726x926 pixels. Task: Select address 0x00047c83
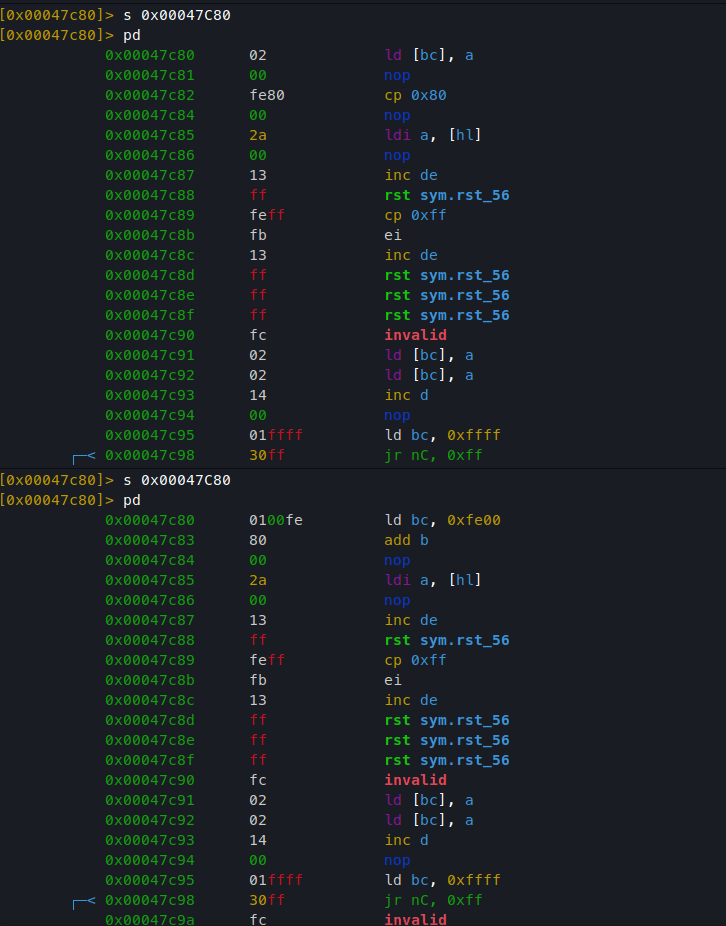(x=149, y=540)
